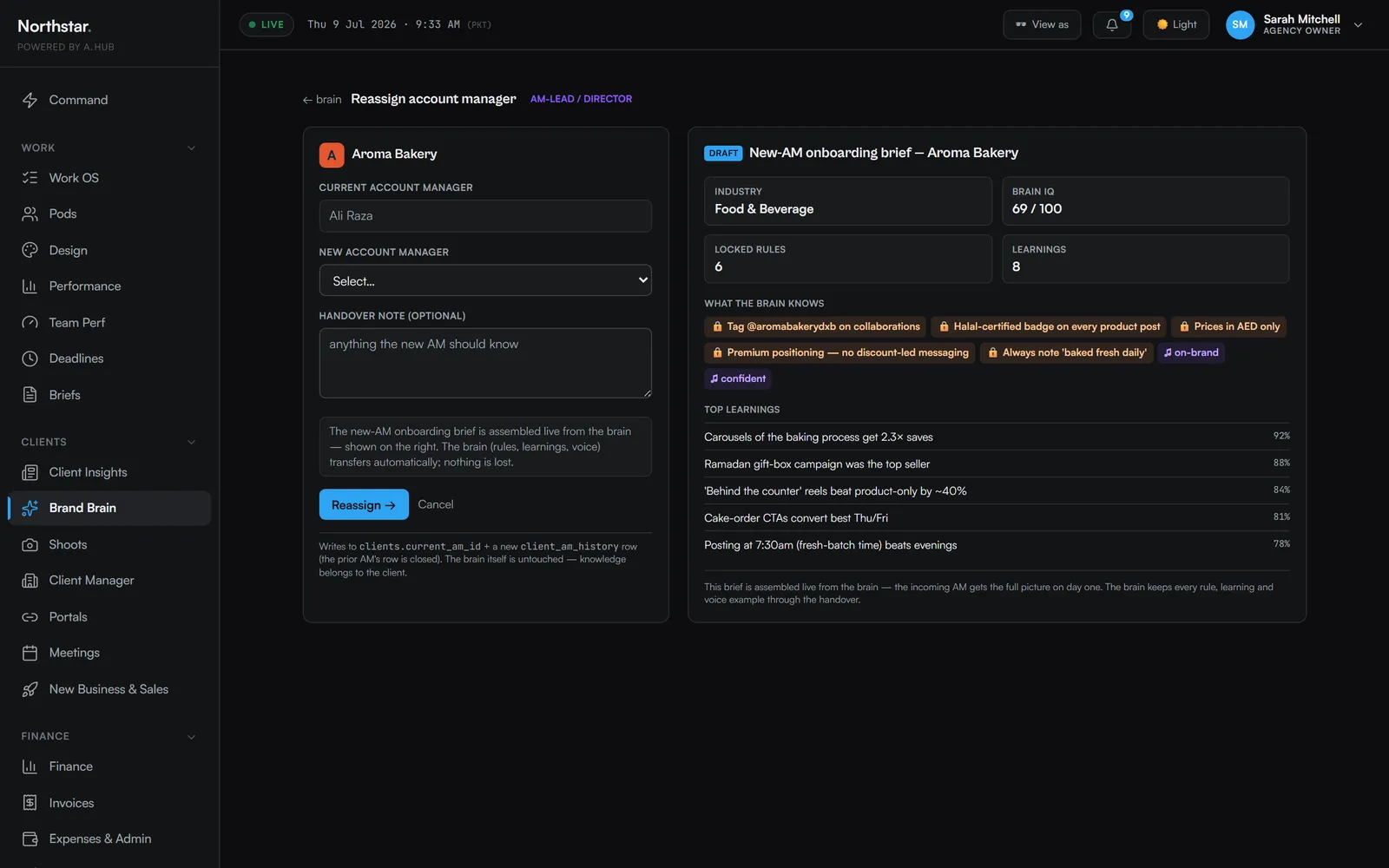Click the Deadlines clock icon
Viewport: 1389px width, 868px height.
pyautogui.click(x=30, y=358)
